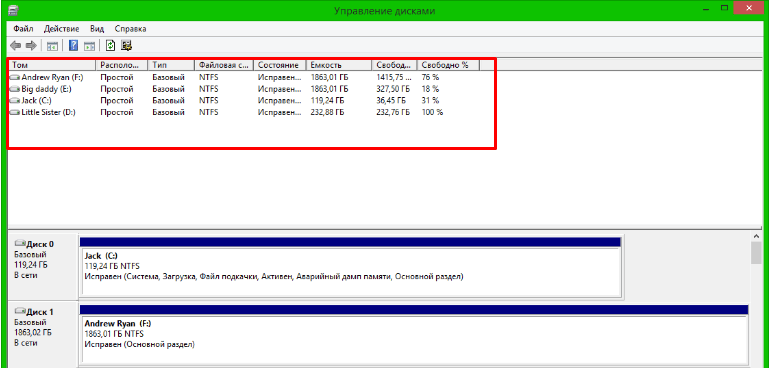The width and height of the screenshot is (771, 368).
Task: Toggle the action pane toolbar icon
Action: (x=89, y=46)
